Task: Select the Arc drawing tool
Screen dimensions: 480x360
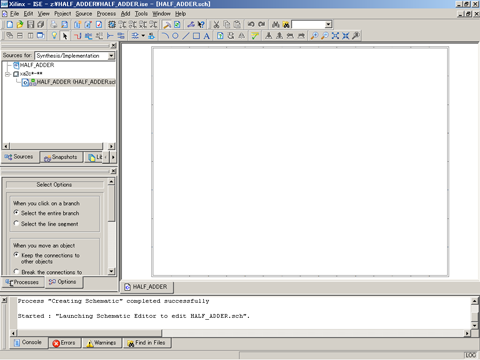Action: pyautogui.click(x=165, y=36)
